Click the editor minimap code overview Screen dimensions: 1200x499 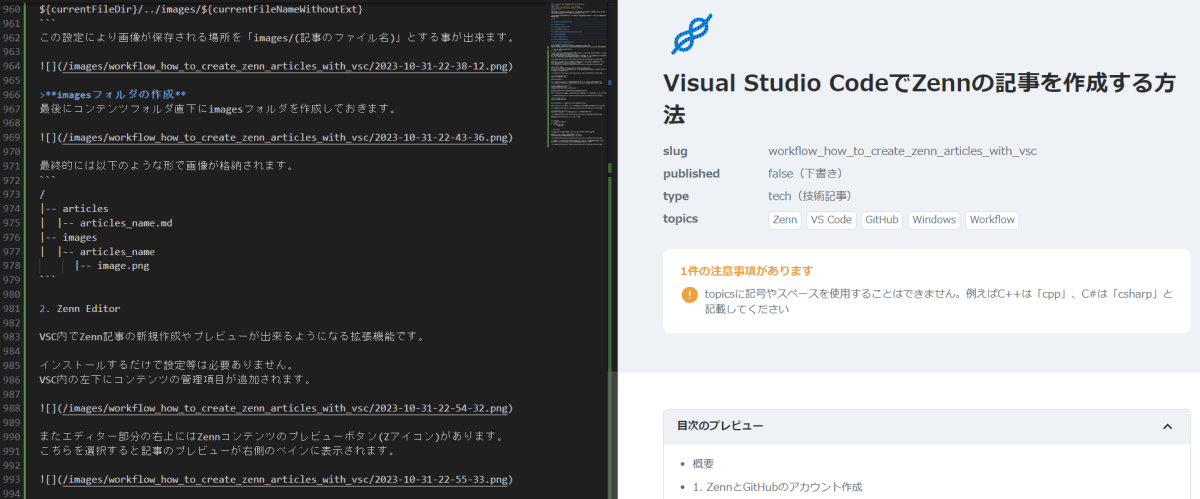(x=576, y=75)
